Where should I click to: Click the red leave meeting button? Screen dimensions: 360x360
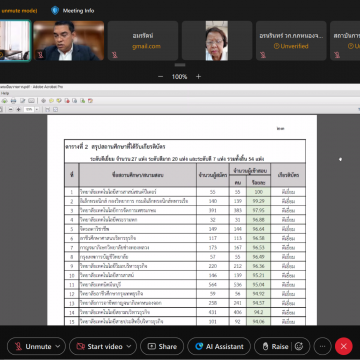[x=344, y=346]
